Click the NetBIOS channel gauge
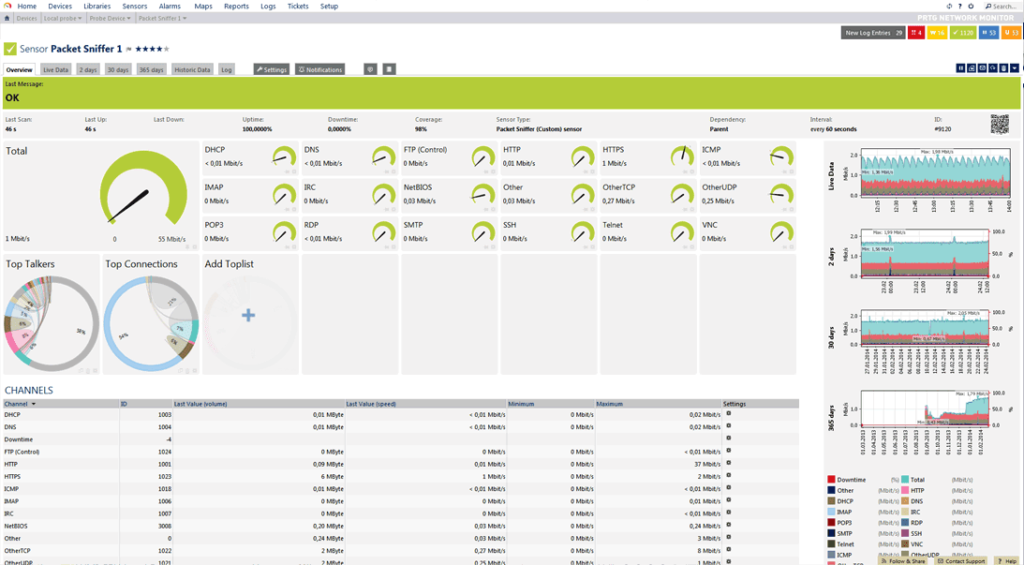The height and width of the screenshot is (565, 1024). point(483,194)
